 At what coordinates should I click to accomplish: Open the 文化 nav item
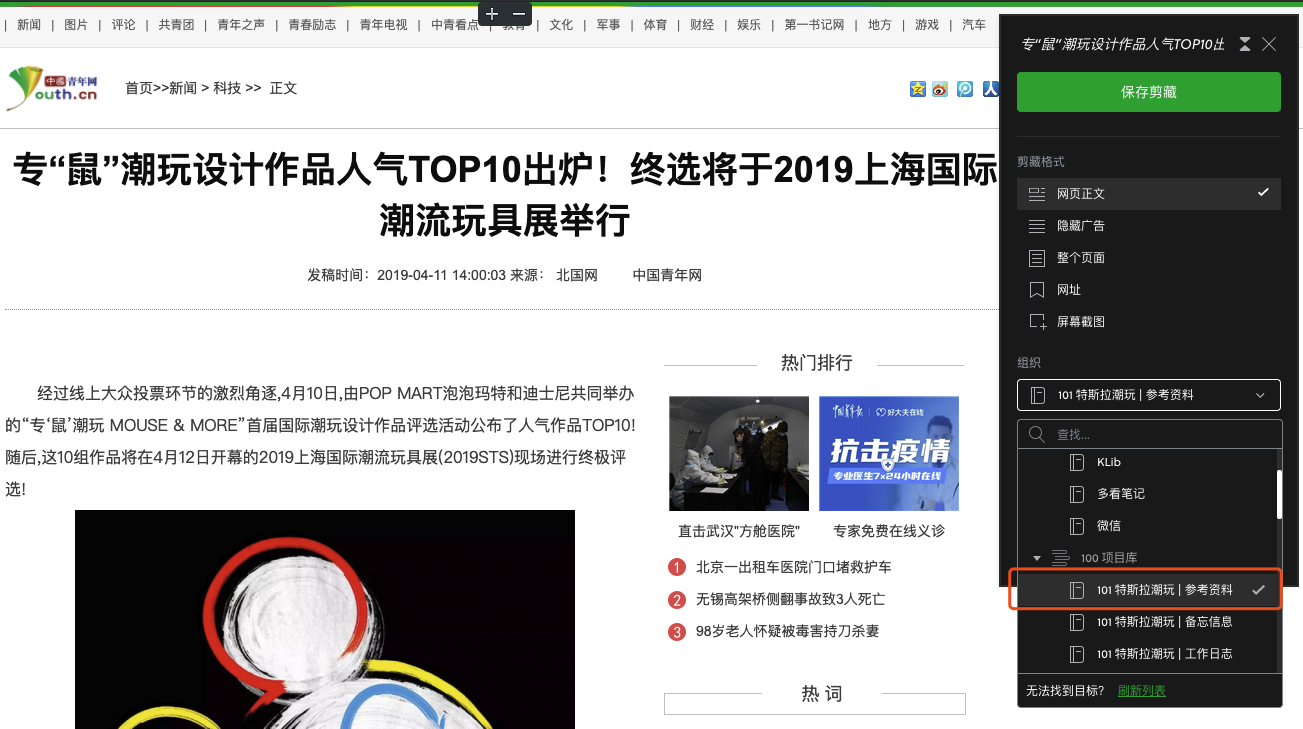tap(561, 25)
